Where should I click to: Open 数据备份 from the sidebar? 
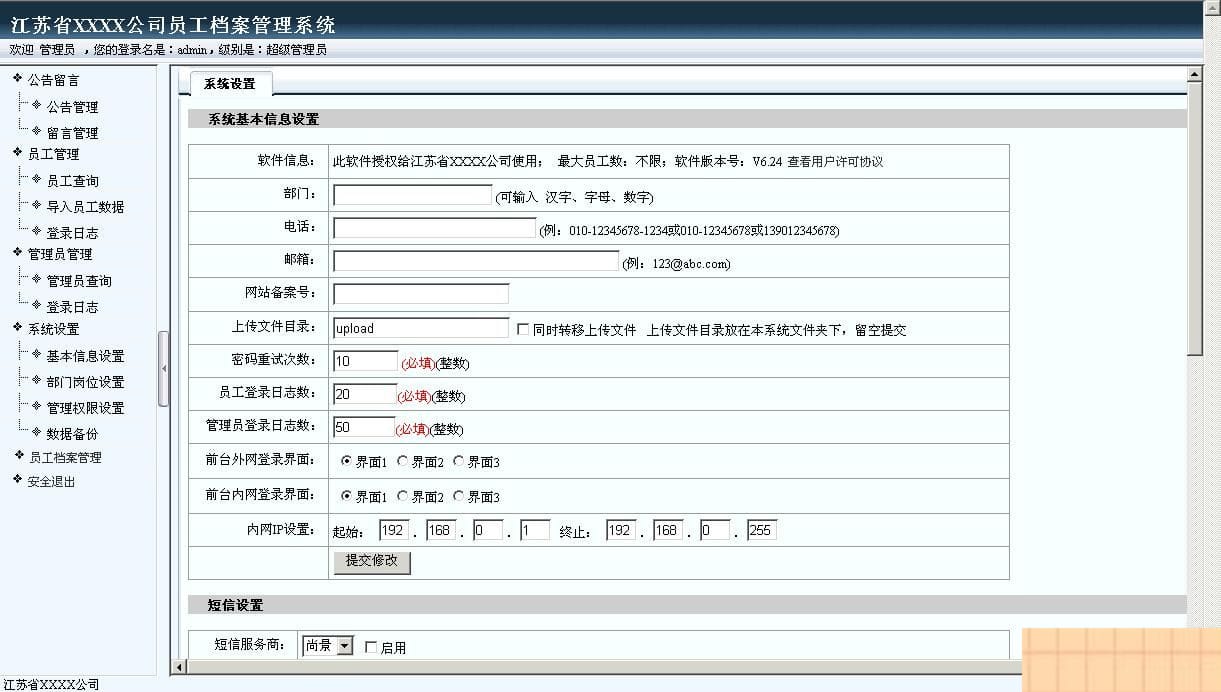74,433
